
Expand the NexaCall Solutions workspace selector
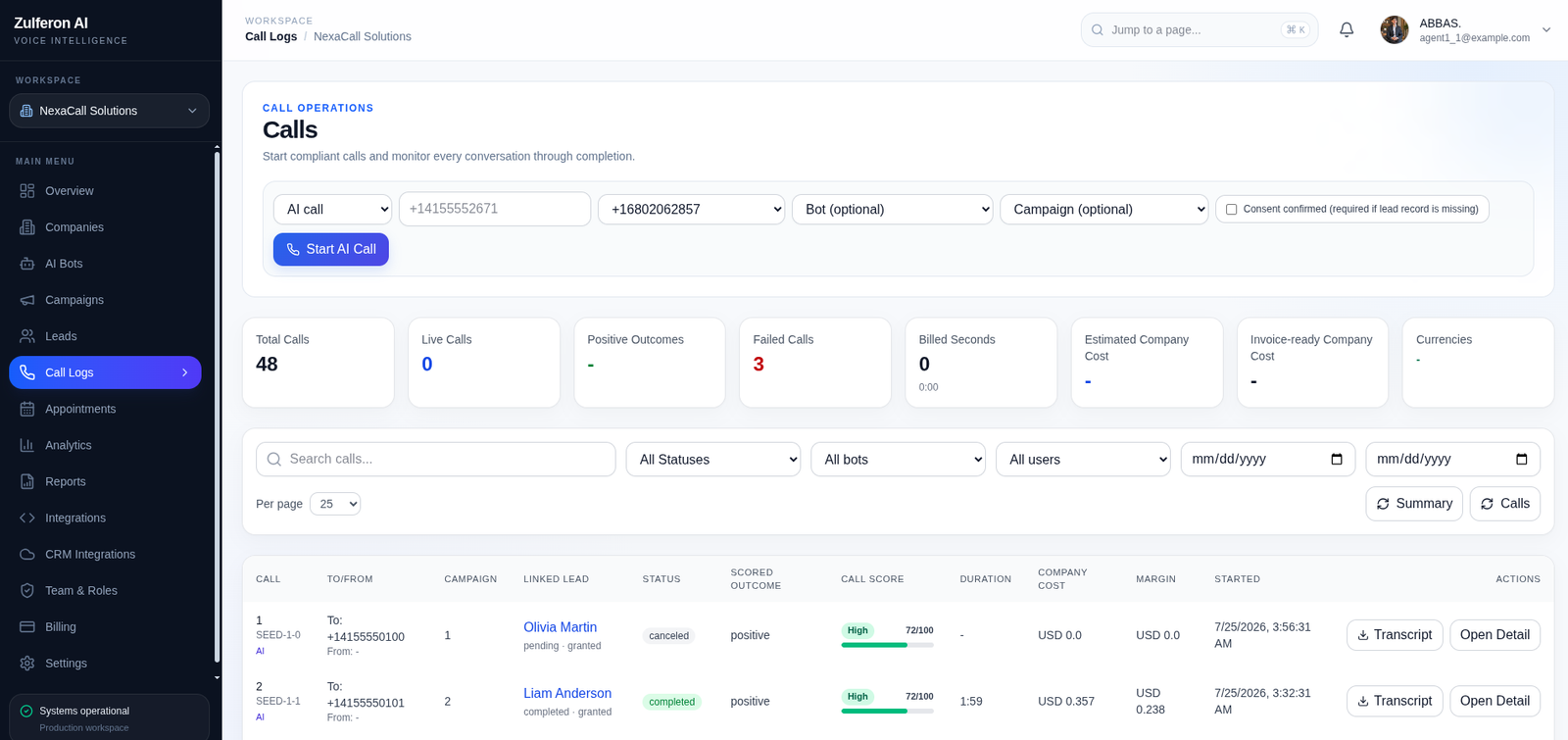[x=110, y=111]
